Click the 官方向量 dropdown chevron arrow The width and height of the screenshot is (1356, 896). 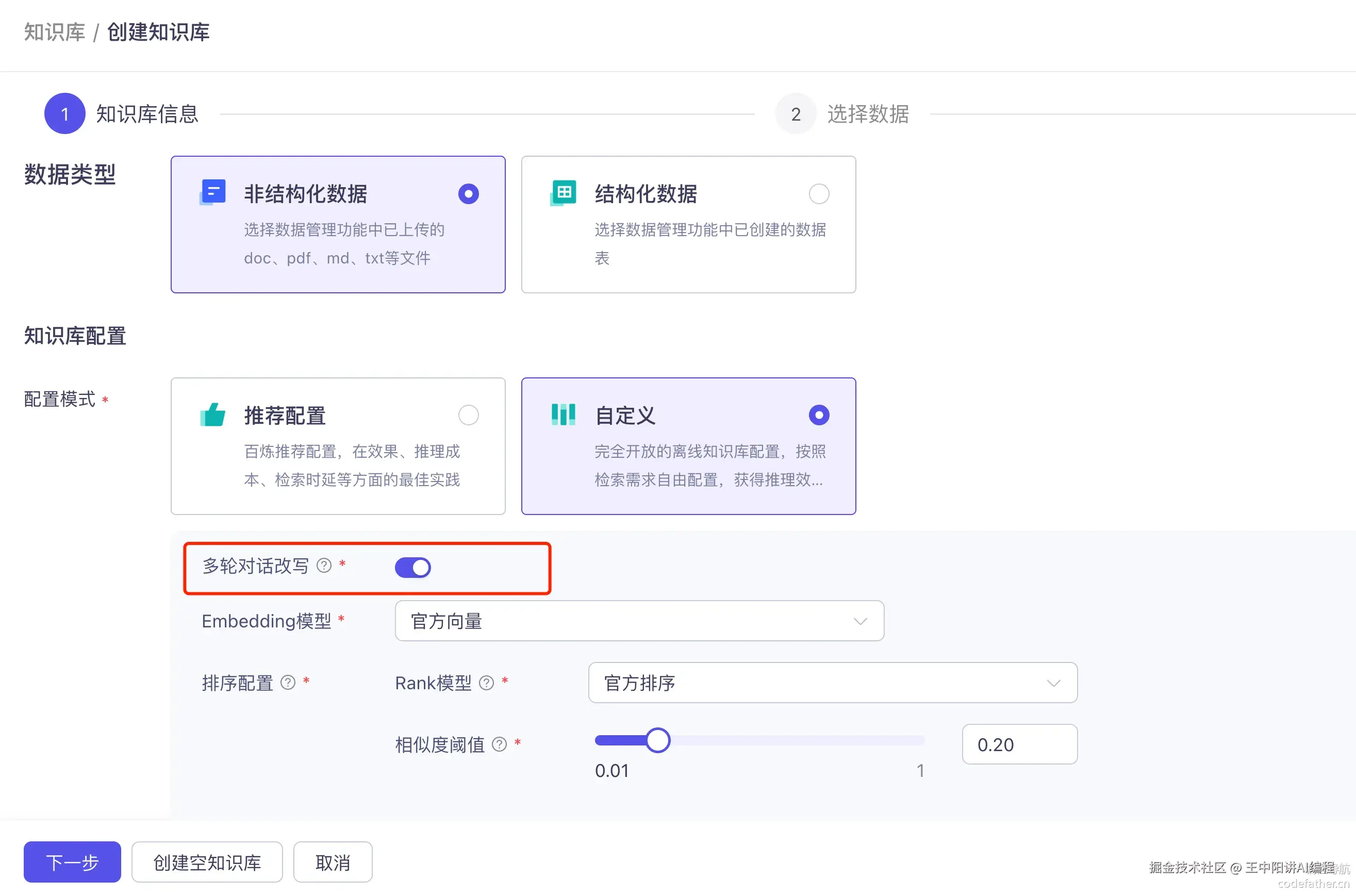tap(860, 621)
